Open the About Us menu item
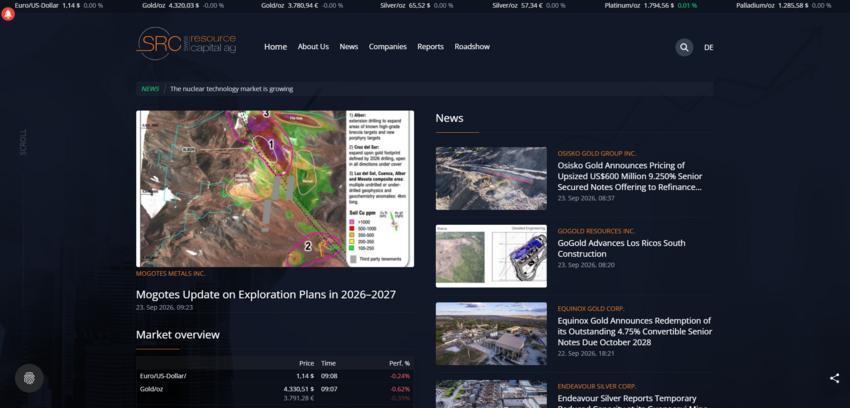The height and width of the screenshot is (408, 850). pos(313,47)
